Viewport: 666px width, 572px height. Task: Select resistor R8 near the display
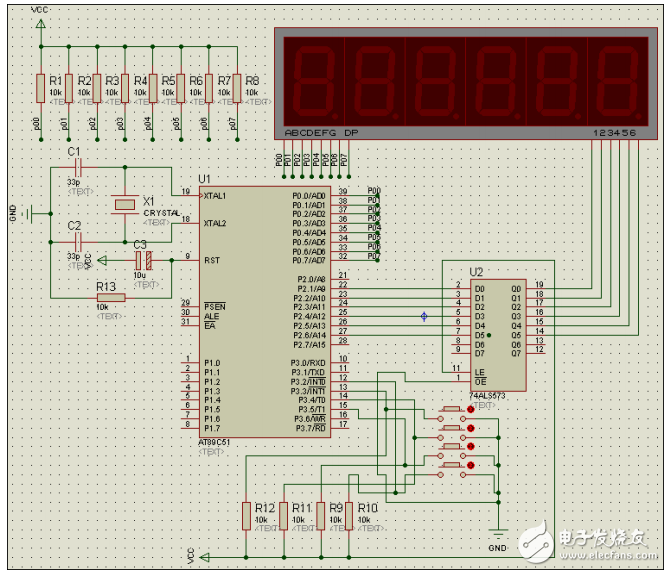[x=235, y=86]
